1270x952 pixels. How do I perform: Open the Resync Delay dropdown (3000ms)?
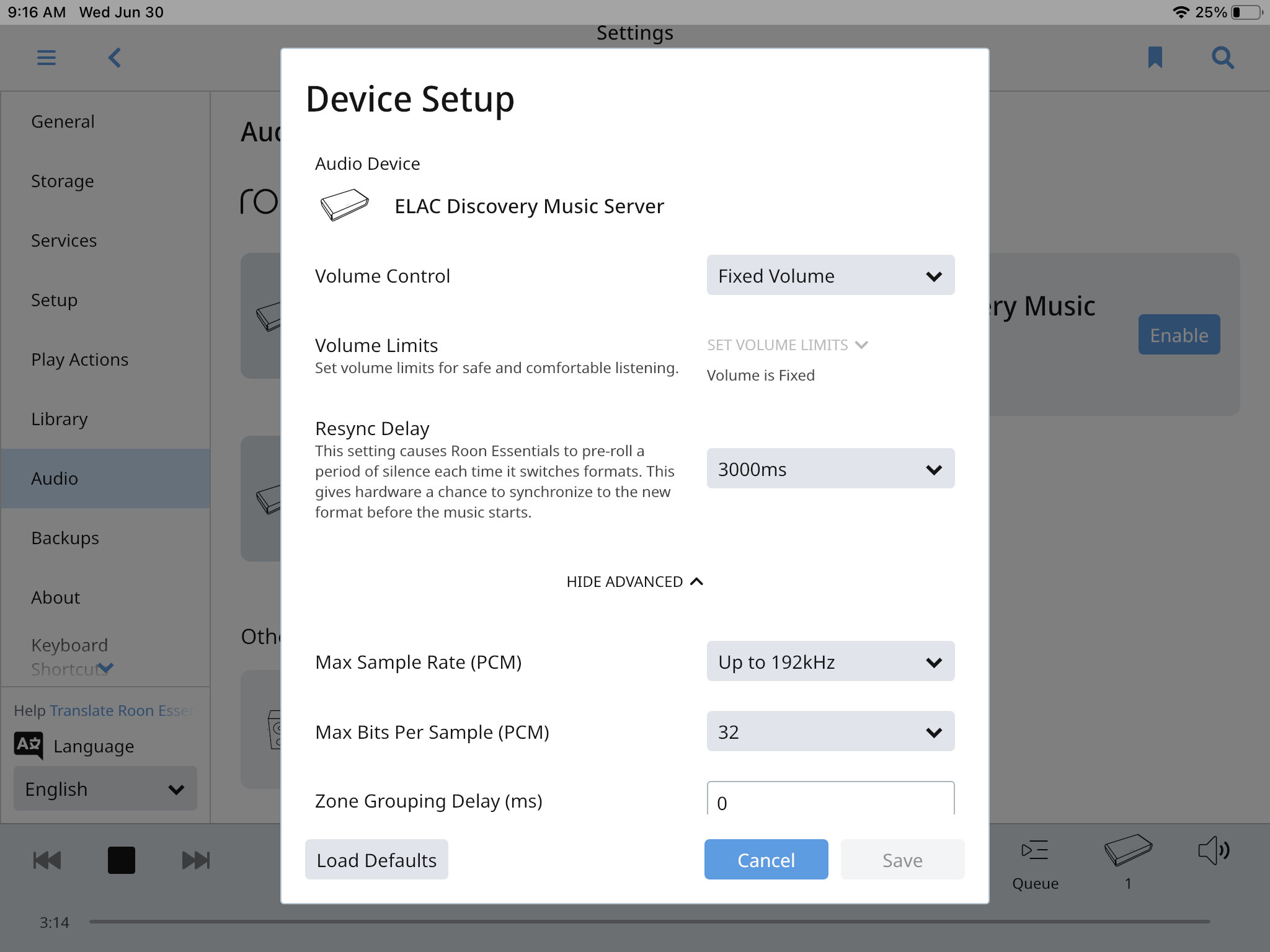[830, 469]
